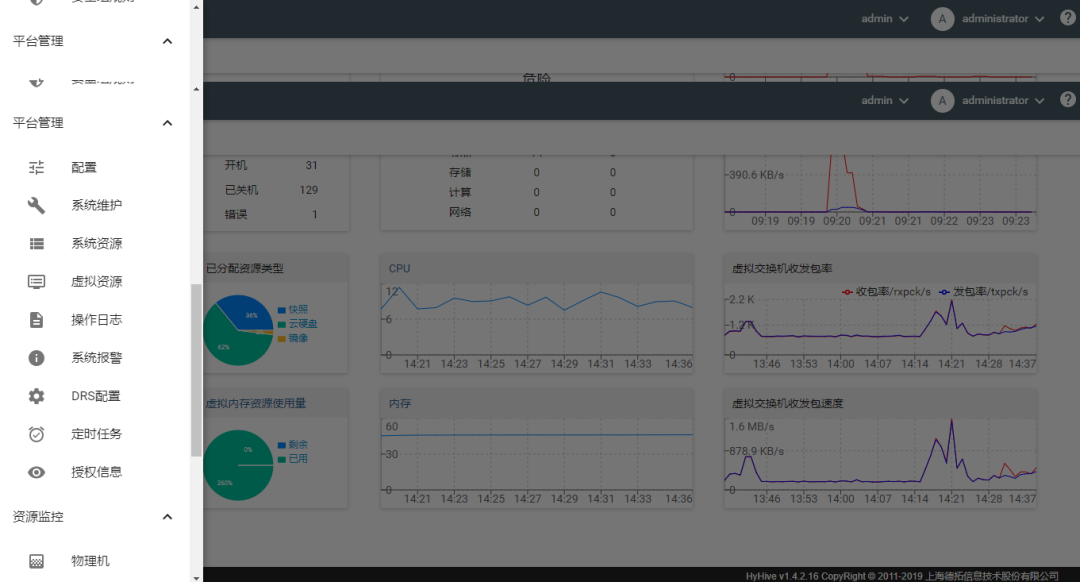This screenshot has width=1080, height=582.
Task: Click the help question mark in upper header bar
Action: [1068, 18]
